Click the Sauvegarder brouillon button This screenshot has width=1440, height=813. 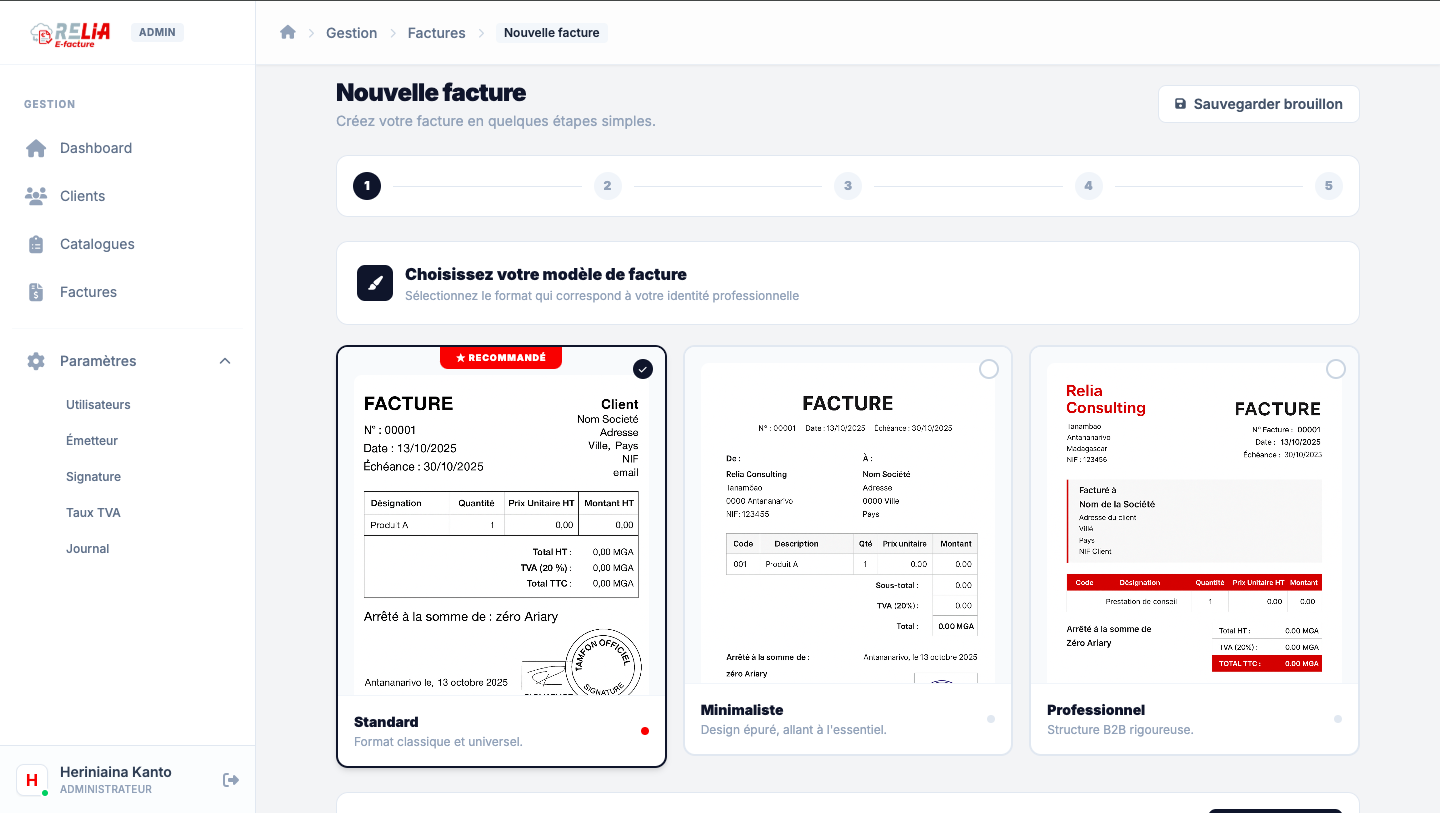1258,103
